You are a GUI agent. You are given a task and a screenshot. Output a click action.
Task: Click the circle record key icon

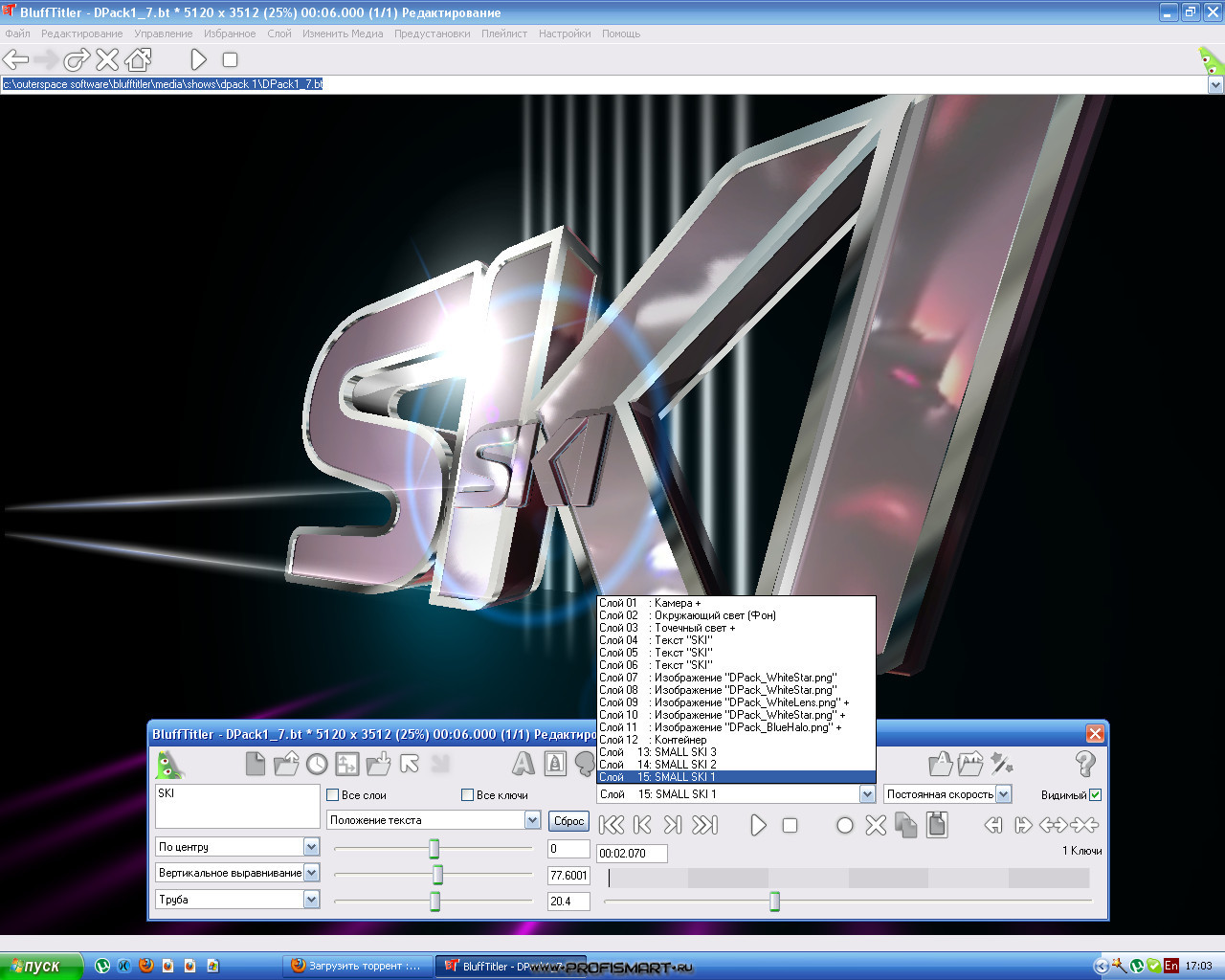click(x=844, y=825)
